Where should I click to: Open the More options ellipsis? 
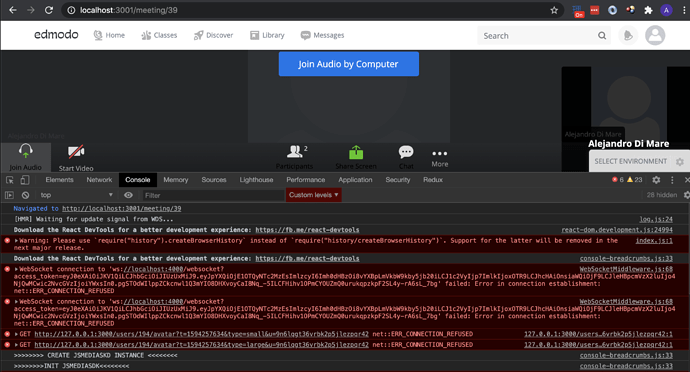click(x=440, y=153)
